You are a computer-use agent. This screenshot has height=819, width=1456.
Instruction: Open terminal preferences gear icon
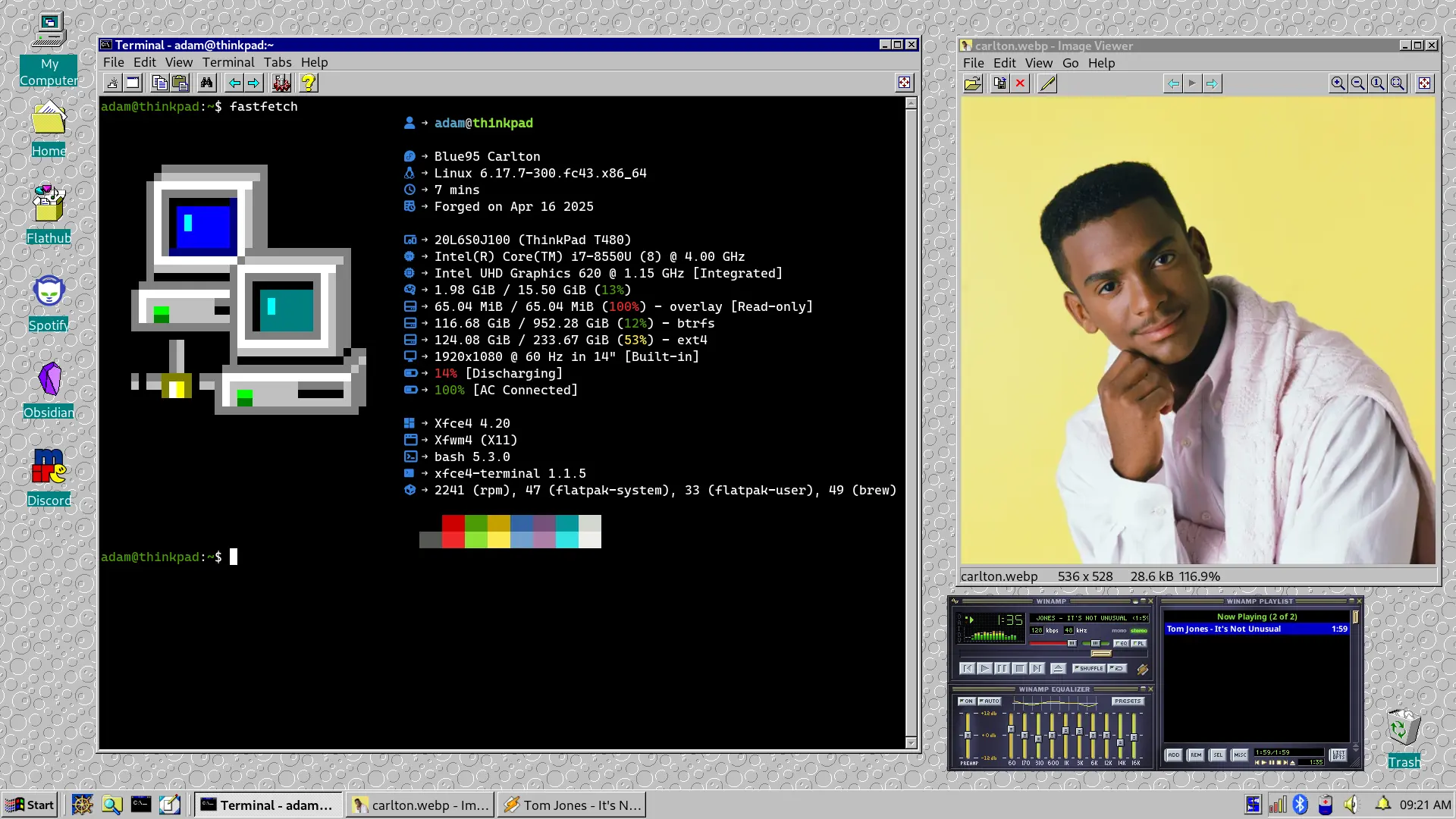pyautogui.click(x=281, y=83)
